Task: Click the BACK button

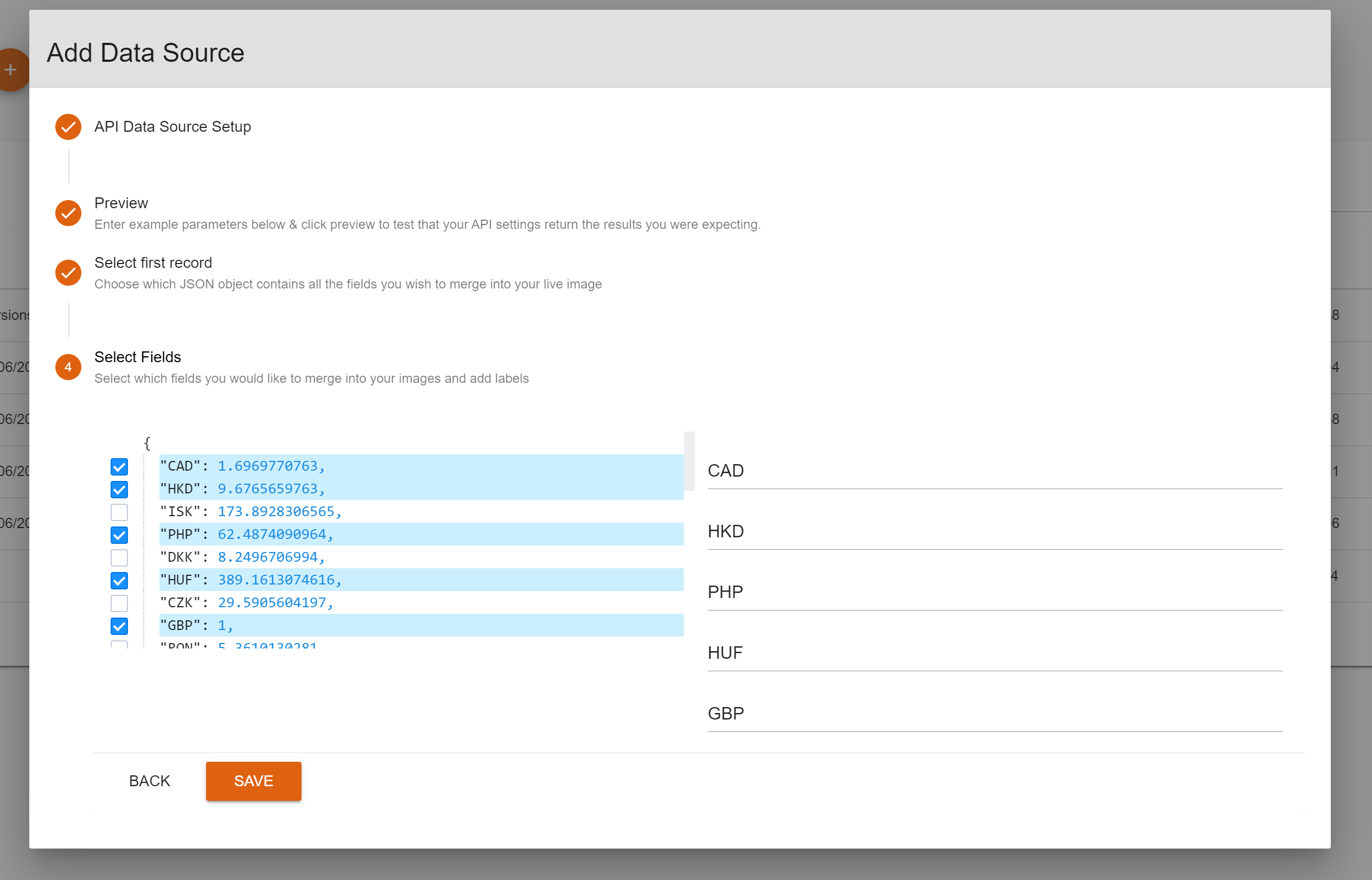Action: tap(149, 781)
